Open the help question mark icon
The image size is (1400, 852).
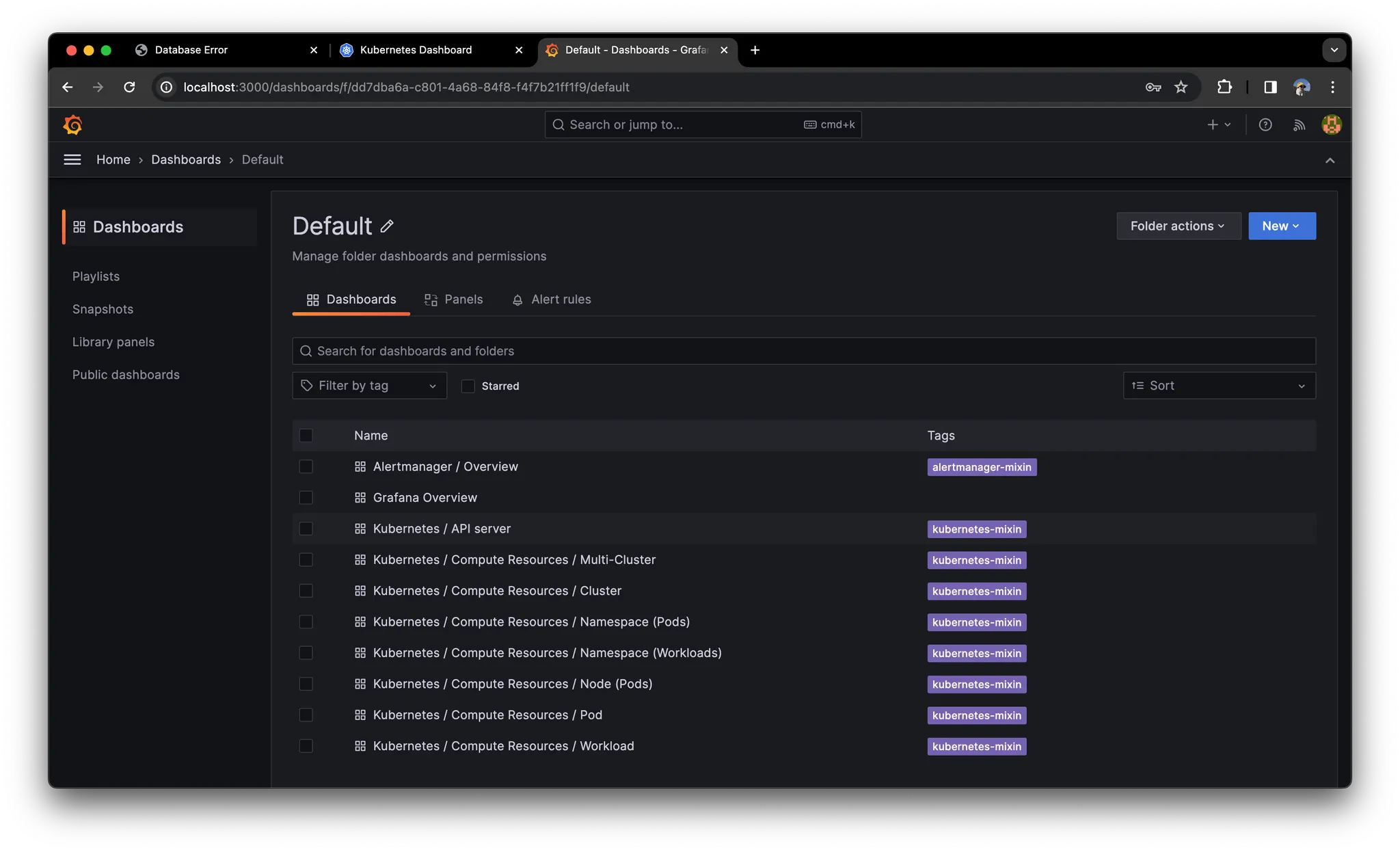(1265, 124)
